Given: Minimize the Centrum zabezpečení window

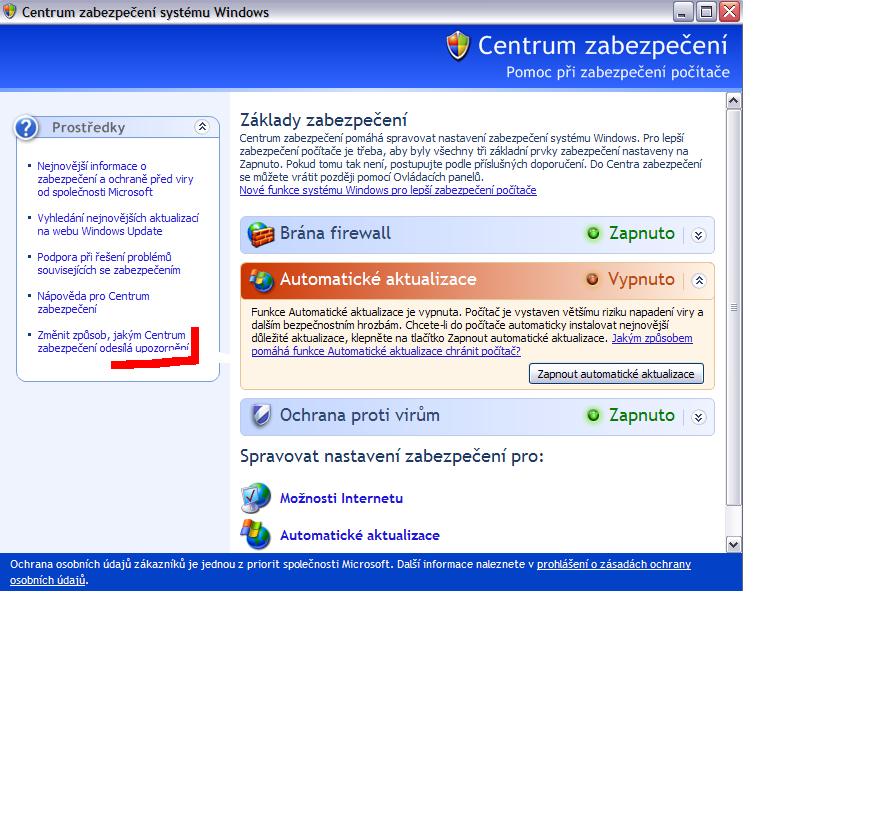Looking at the screenshot, I should 682,11.
